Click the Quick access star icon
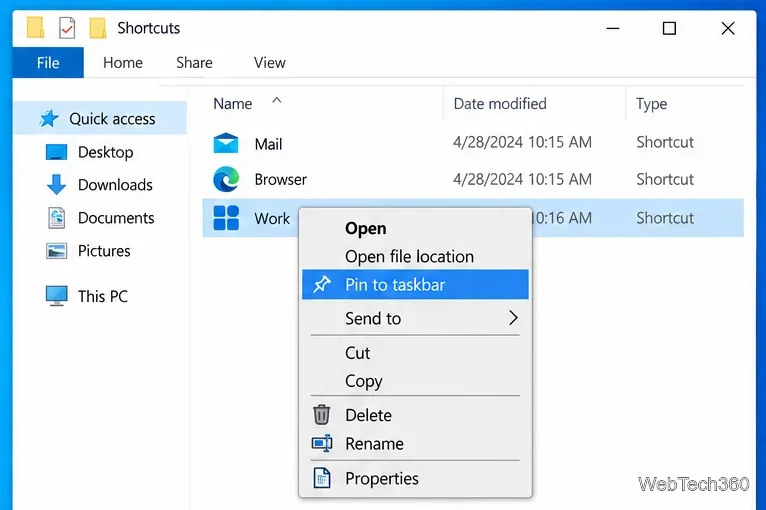The width and height of the screenshot is (766, 510). tap(49, 118)
